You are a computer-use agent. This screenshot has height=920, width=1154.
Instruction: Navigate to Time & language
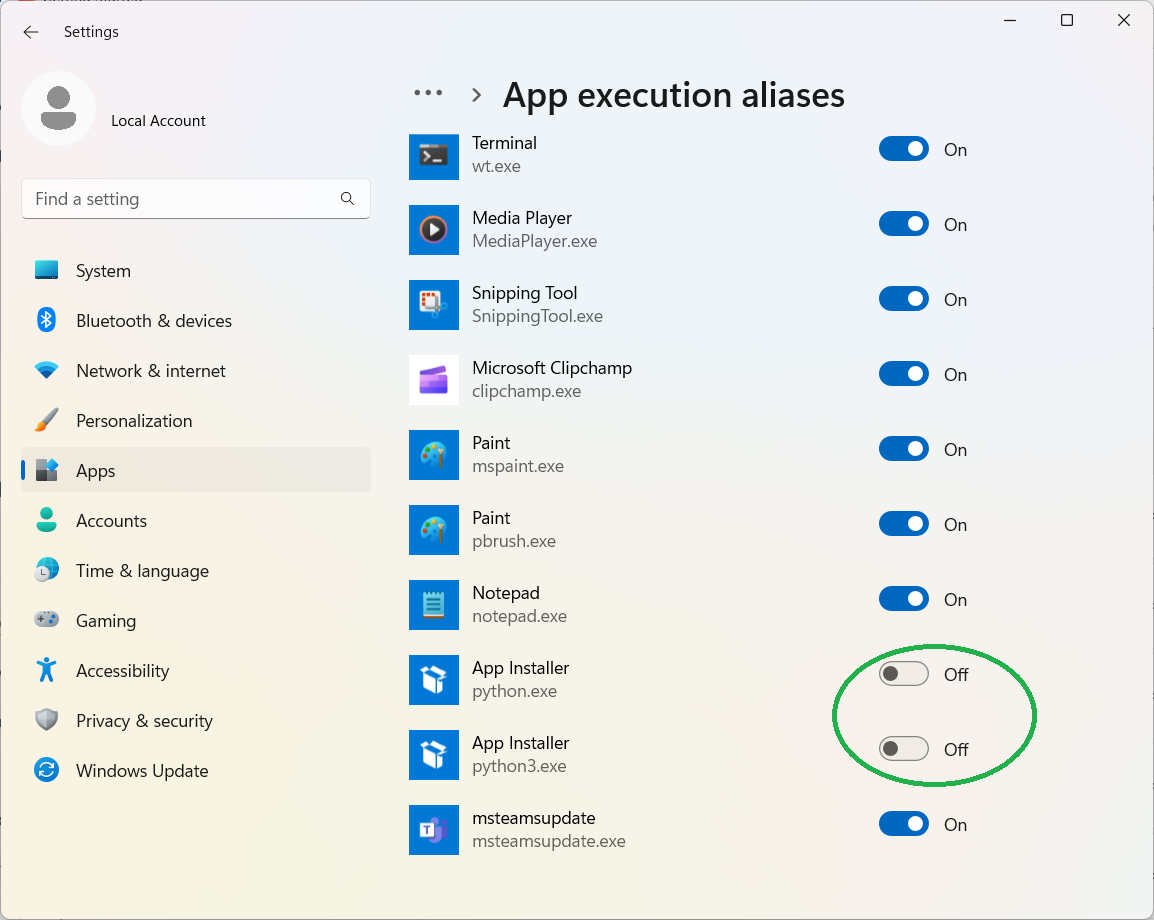pos(196,570)
